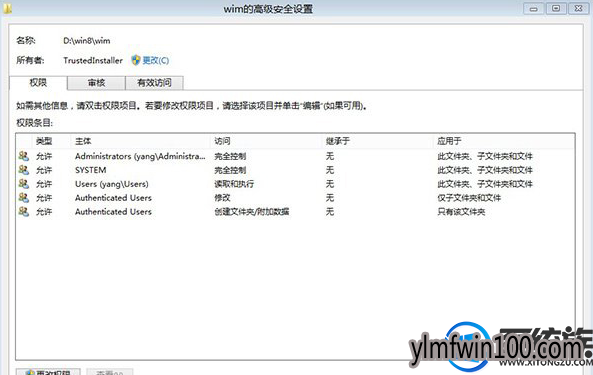Click 完全控制 in the Administrators row
This screenshot has height=375, width=593.
(230, 156)
